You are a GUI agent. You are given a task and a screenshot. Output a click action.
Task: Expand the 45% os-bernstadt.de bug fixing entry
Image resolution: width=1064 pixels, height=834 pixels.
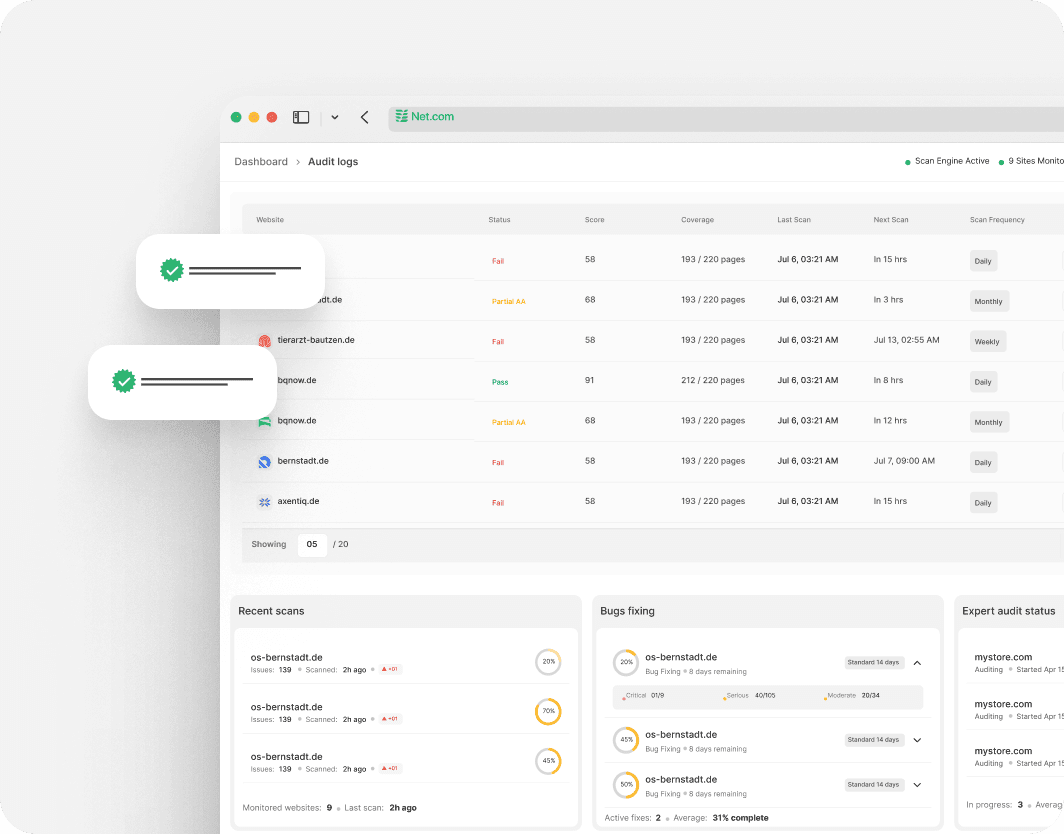[x=917, y=740]
